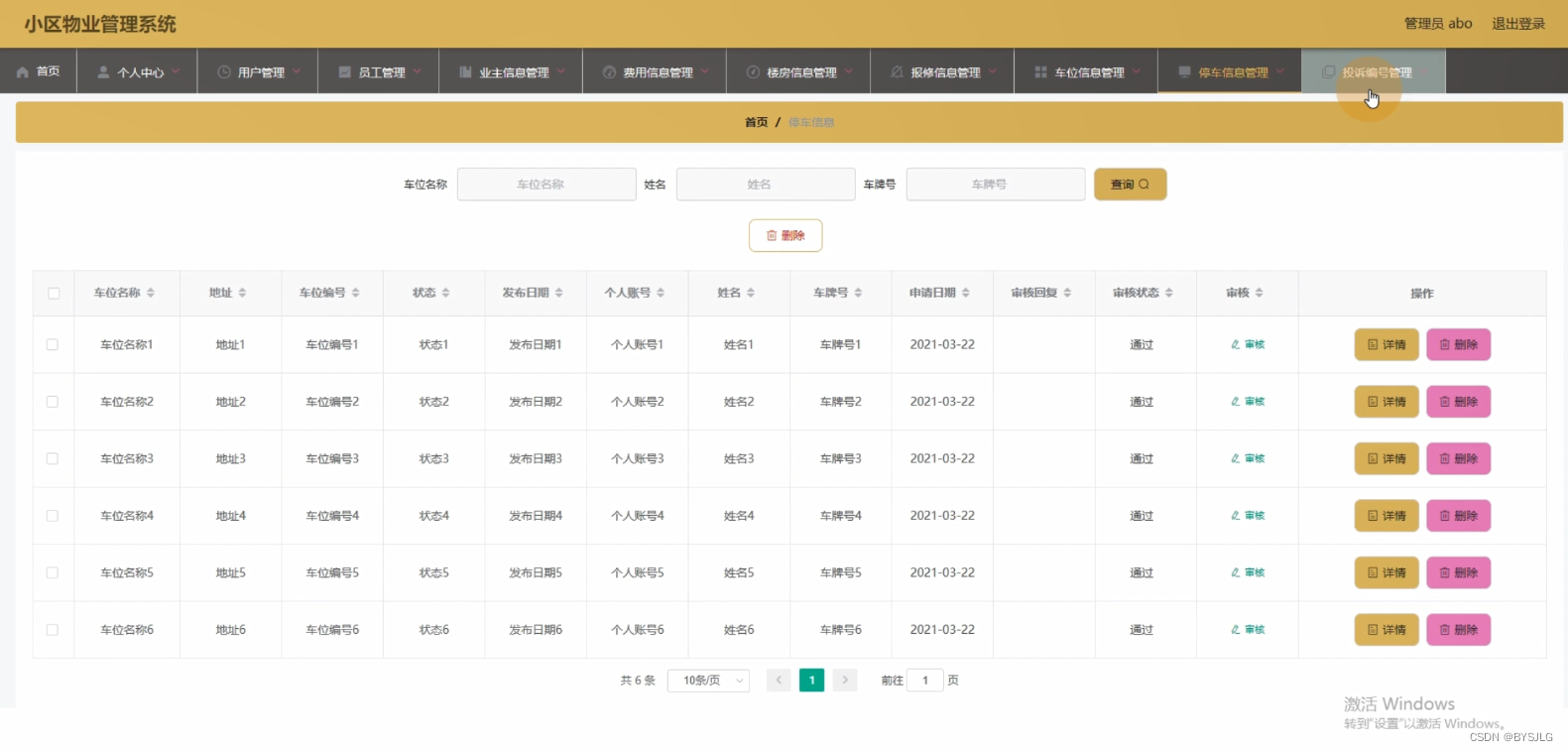Screen dimensions: 1568x751
Task: Click the sort arrows on 车牌号 column
Action: pyautogui.click(x=858, y=293)
